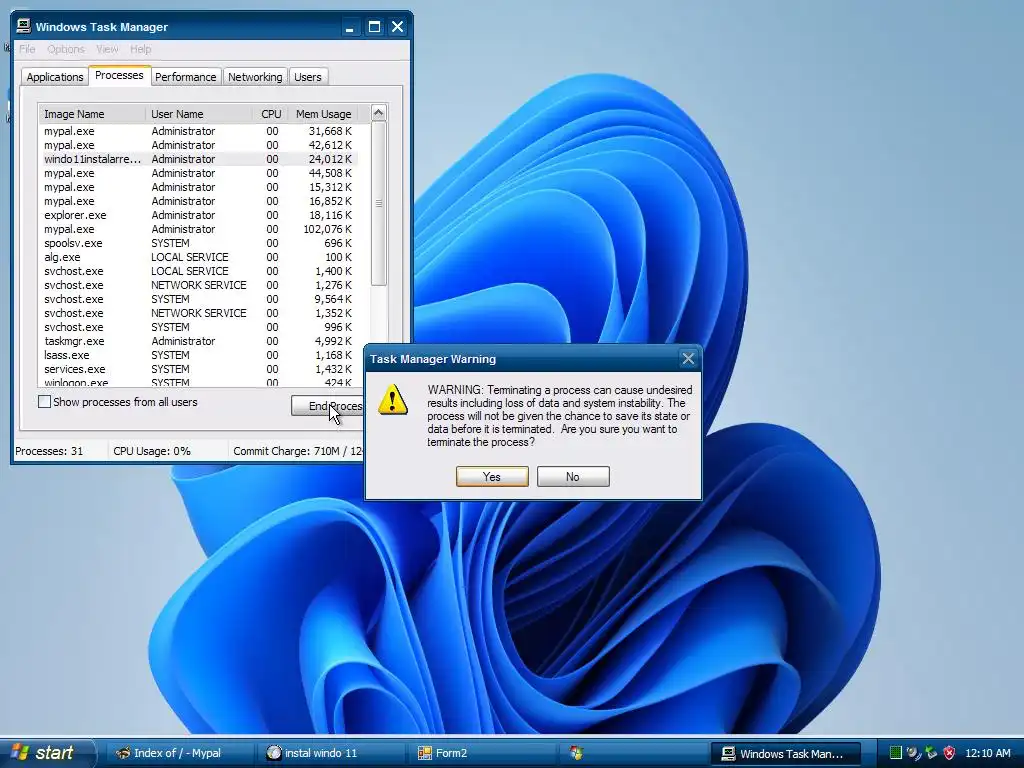Viewport: 1024px width, 768px height.
Task: Click Windows Task Manager taskbar button
Action: tap(786, 754)
